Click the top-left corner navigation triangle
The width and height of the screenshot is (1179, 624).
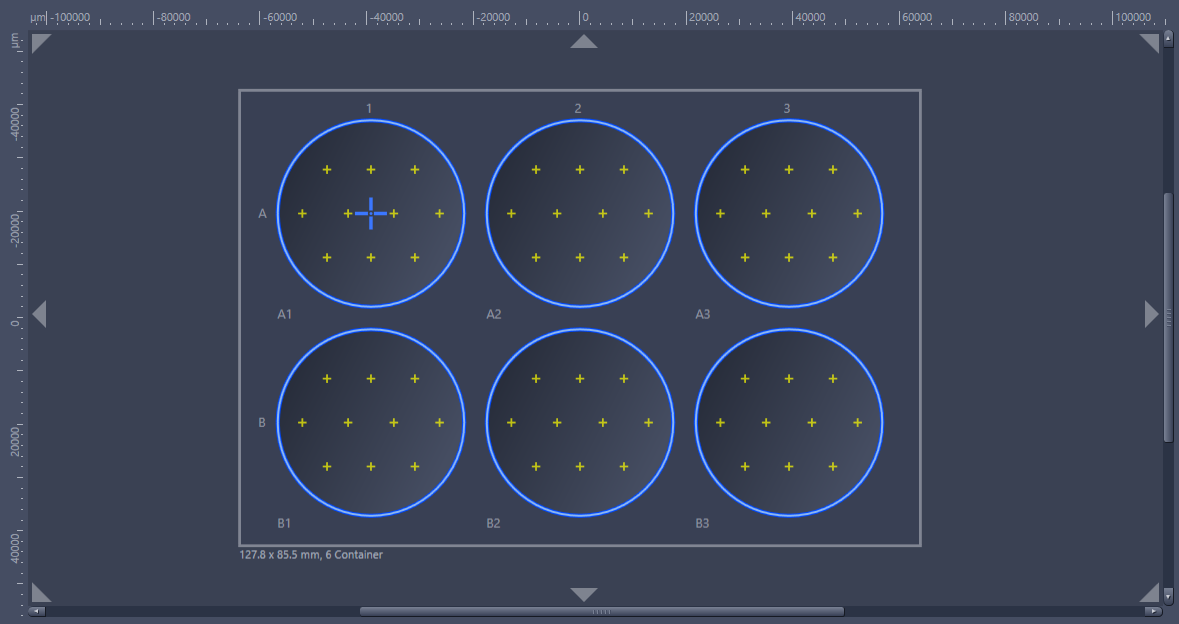tap(40, 43)
